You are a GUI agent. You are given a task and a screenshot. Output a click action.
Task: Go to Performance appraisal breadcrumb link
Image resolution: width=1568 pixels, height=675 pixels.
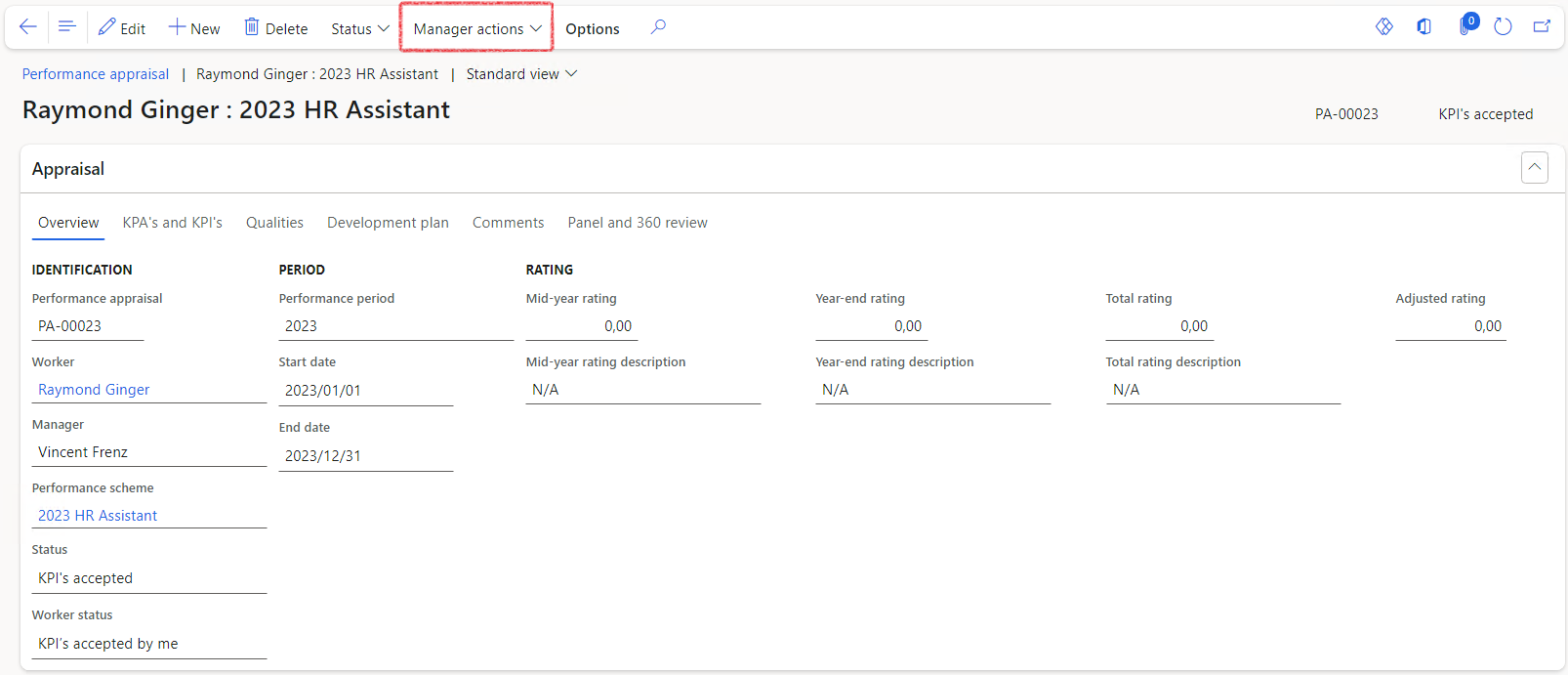pos(96,74)
